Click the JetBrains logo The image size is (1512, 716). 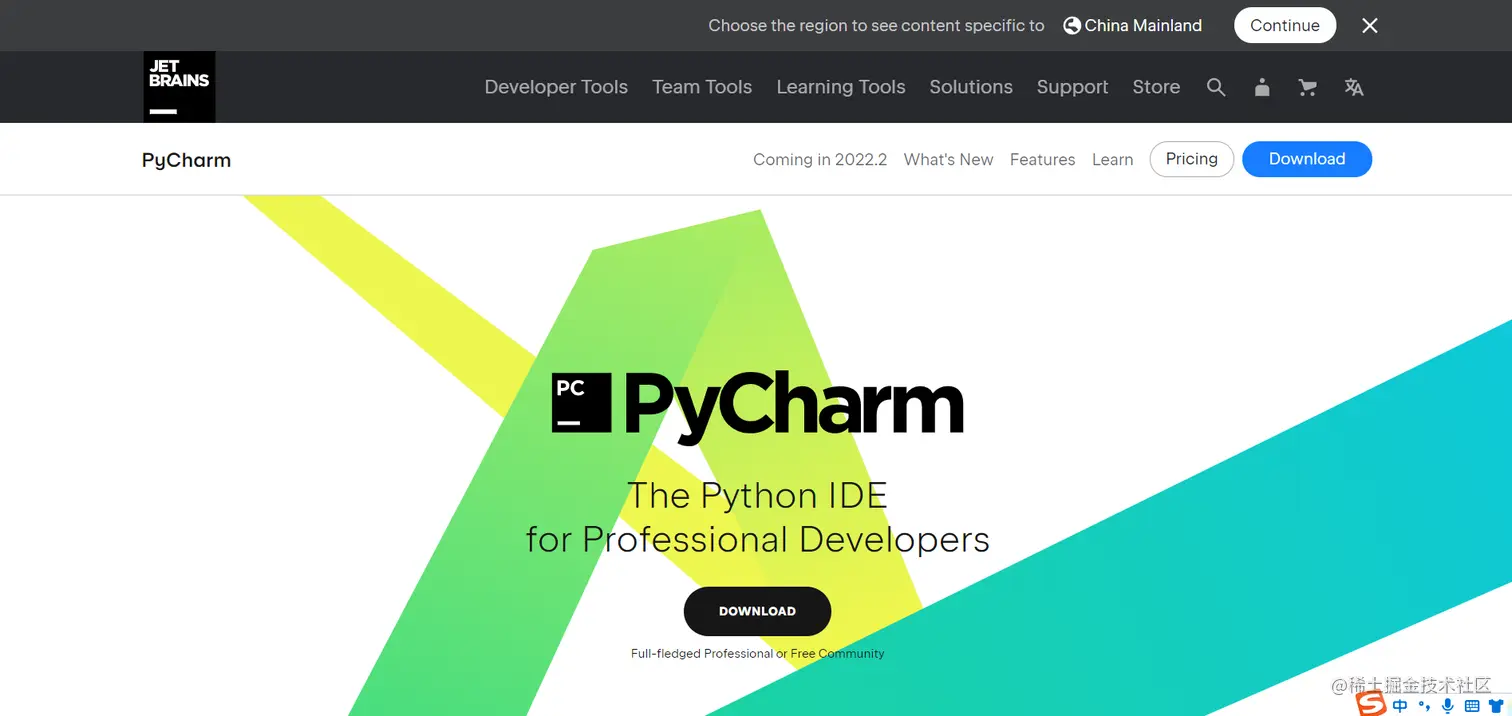(x=179, y=87)
